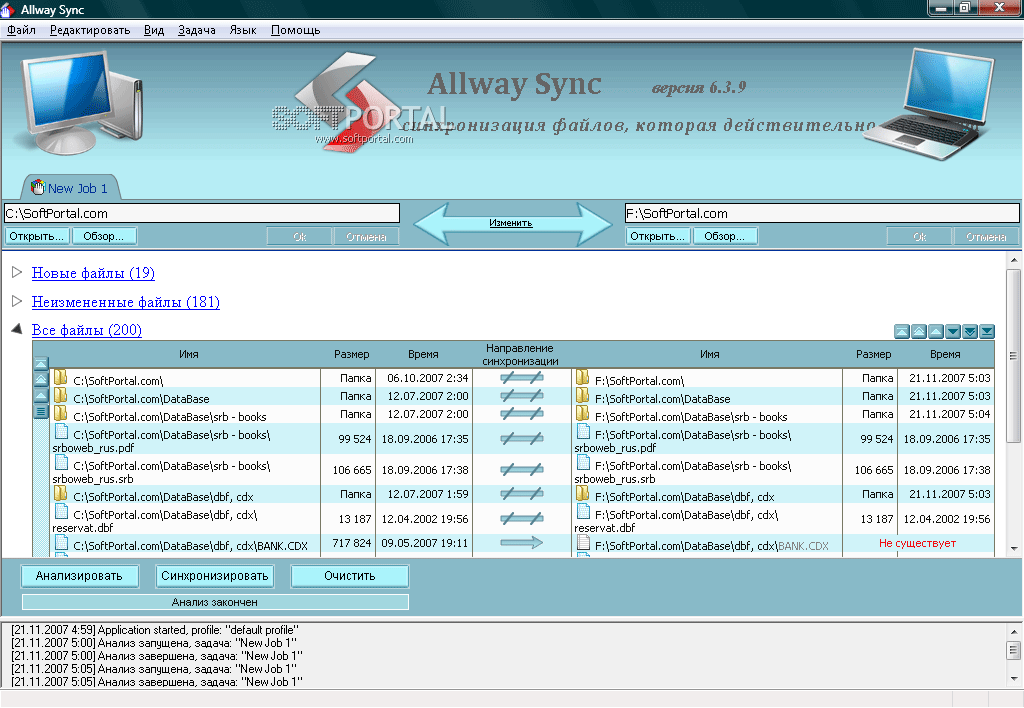This screenshot has width=1024, height=708.
Task: Select the New Job 1 tab
Action: (70, 188)
